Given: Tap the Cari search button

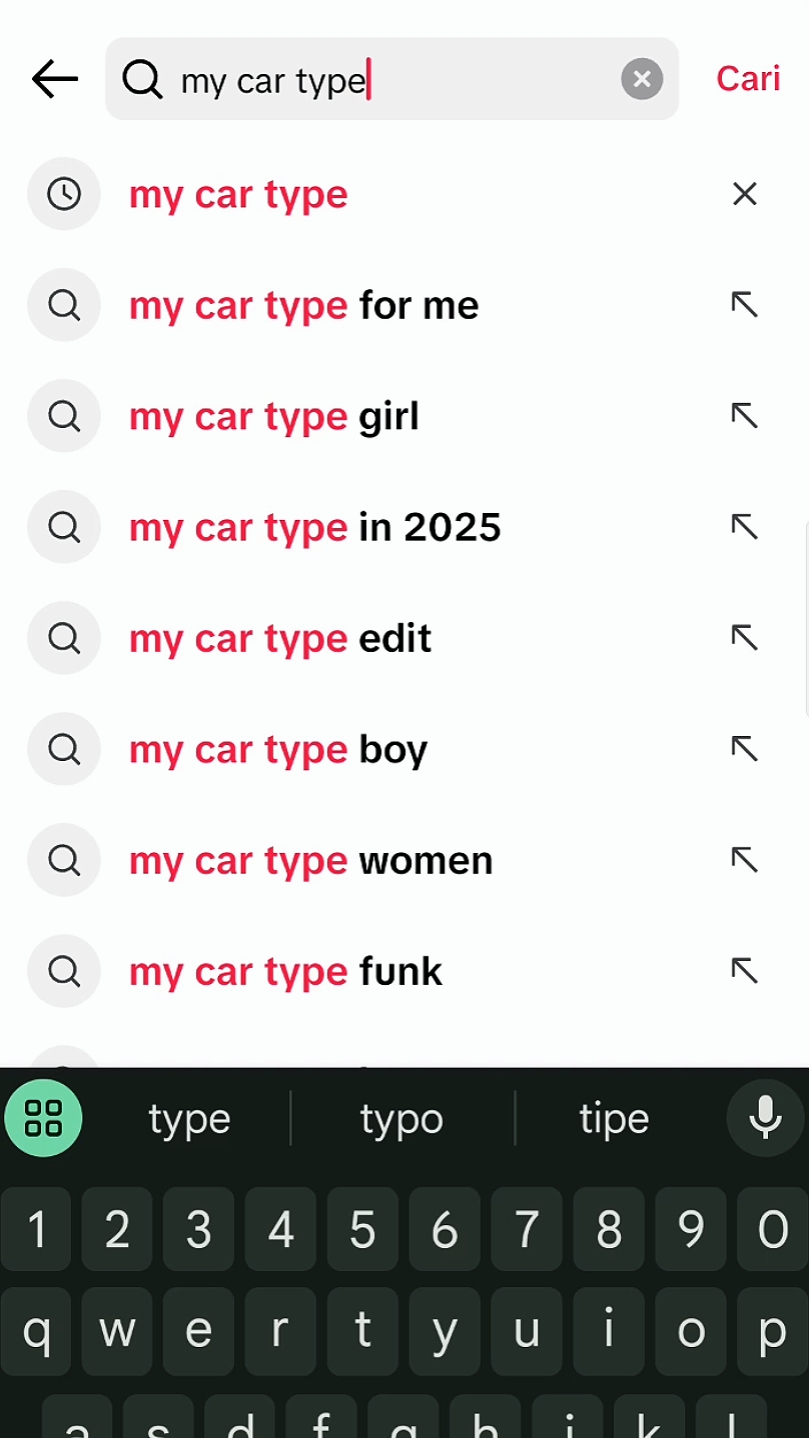Looking at the screenshot, I should coord(748,79).
